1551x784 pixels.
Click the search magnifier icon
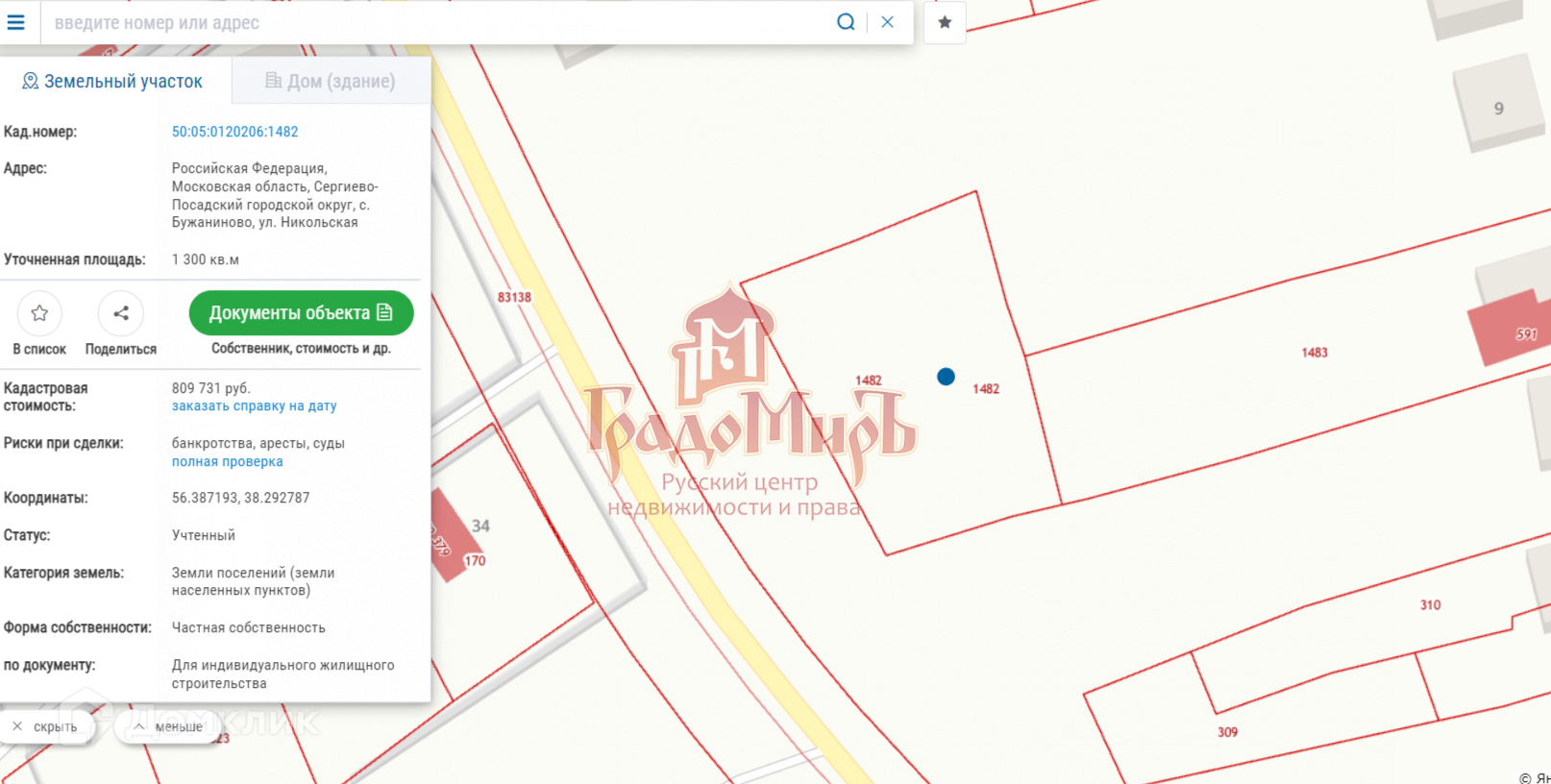[x=846, y=22]
